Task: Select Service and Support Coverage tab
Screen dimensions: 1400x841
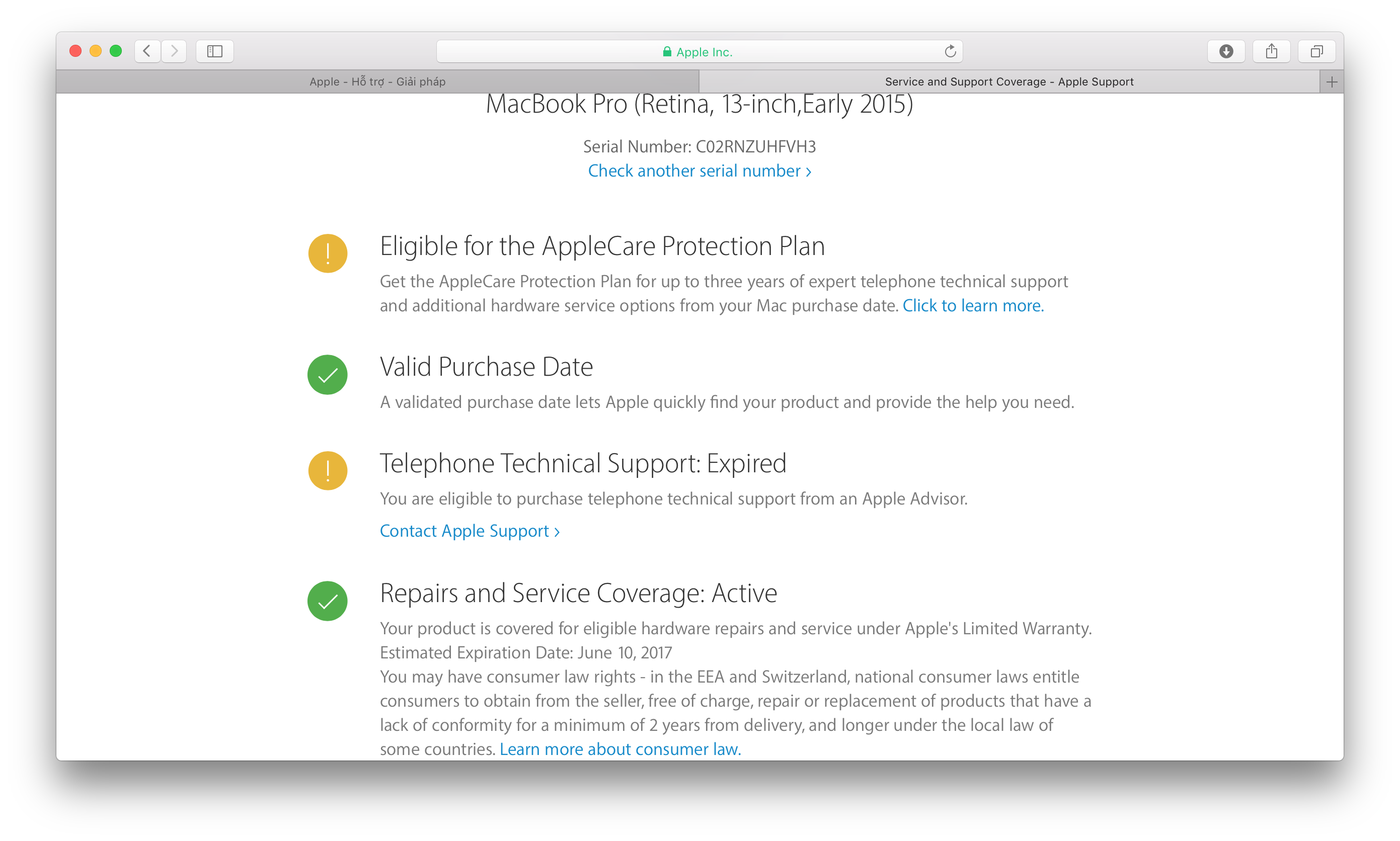Action: 1009,81
